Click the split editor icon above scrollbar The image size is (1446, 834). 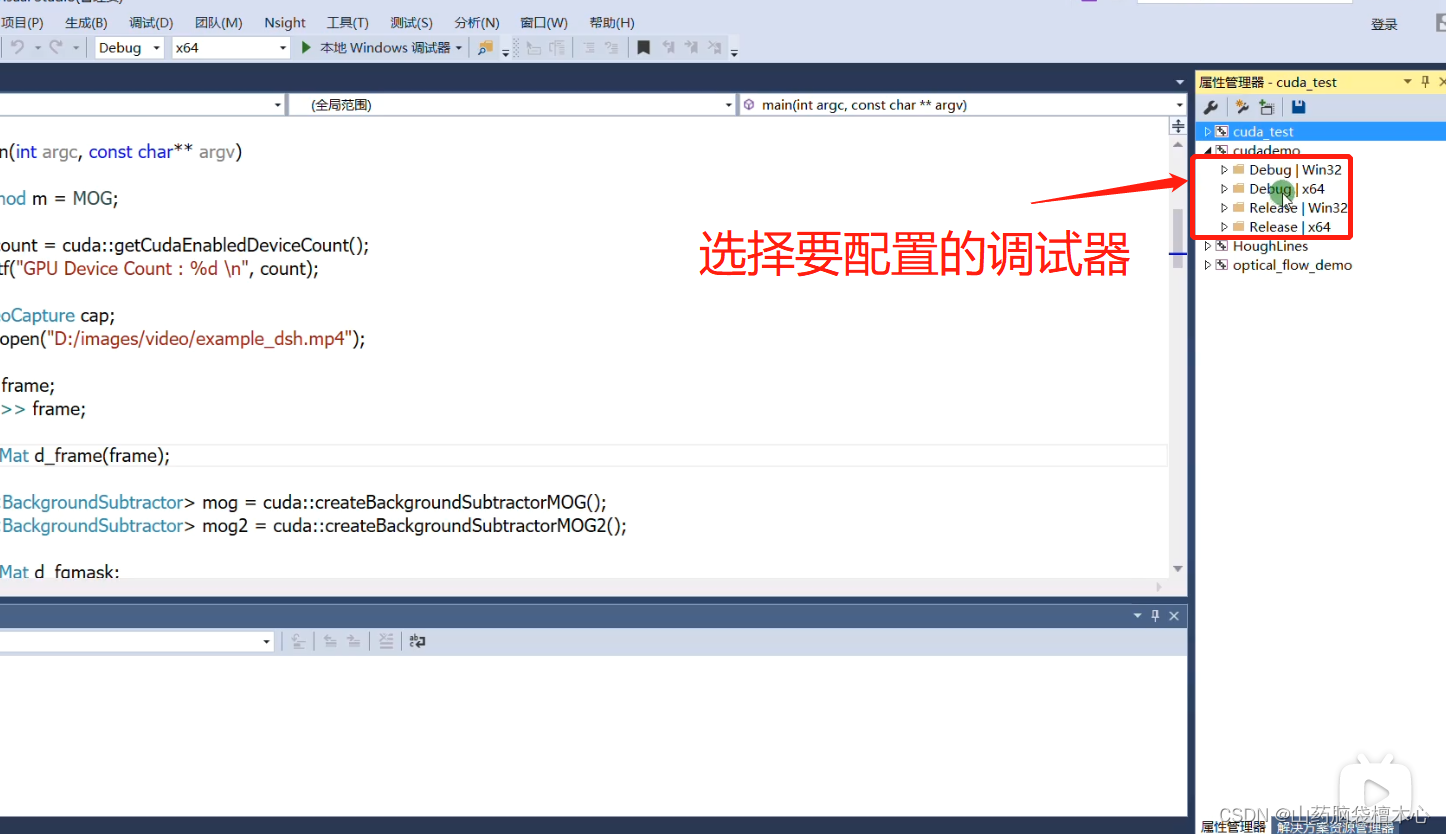click(x=1177, y=126)
